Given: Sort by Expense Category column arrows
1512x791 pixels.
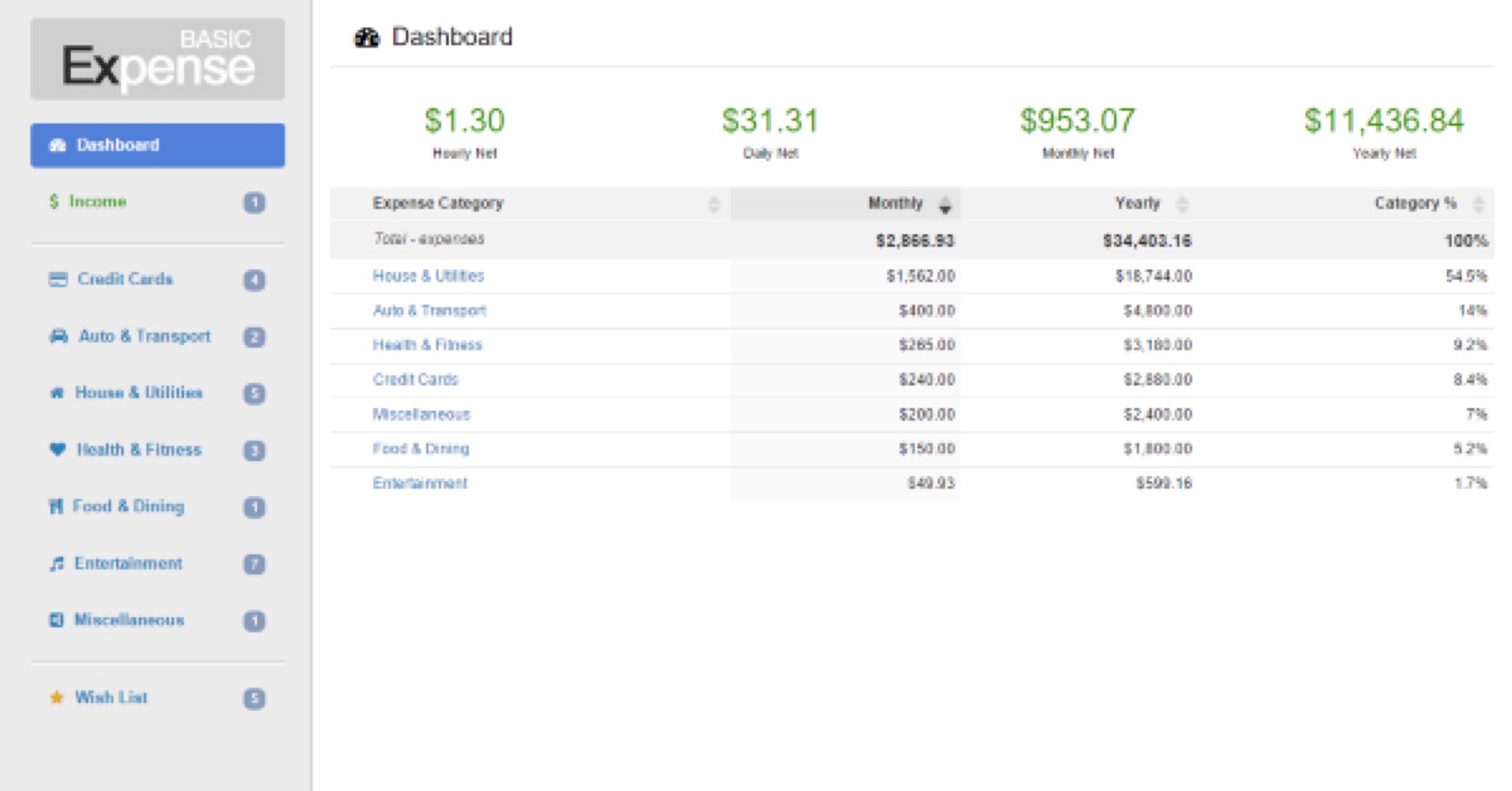Looking at the screenshot, I should [713, 204].
